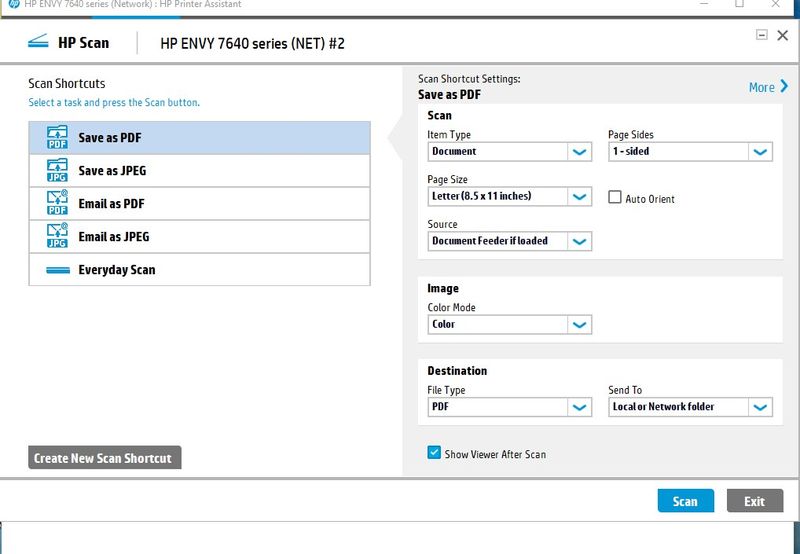Image resolution: width=800 pixels, height=554 pixels.
Task: Open the Page Size dropdown
Action: [x=579, y=197]
